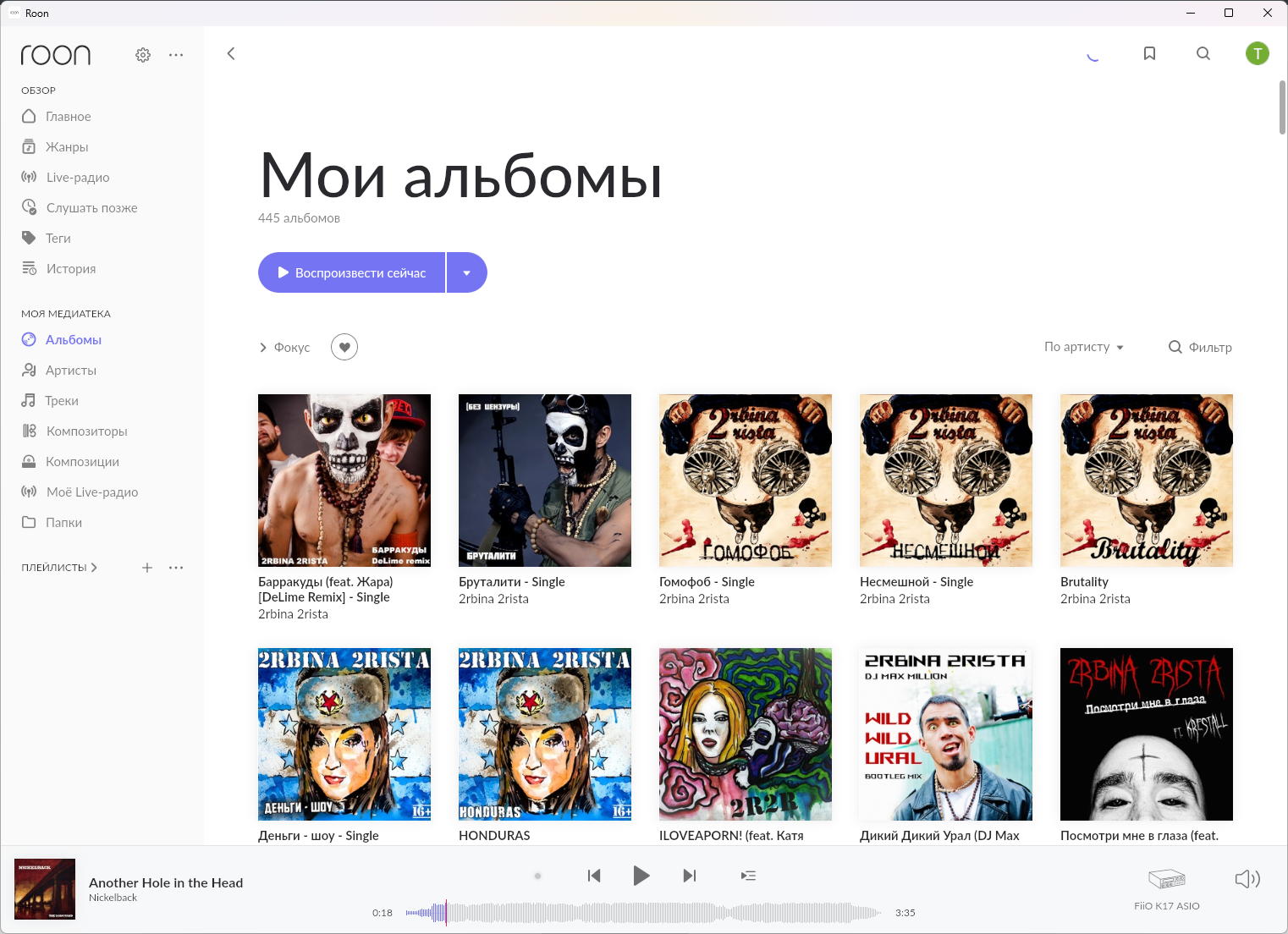Skip to the next track
The width and height of the screenshot is (1288, 934).
point(690,876)
